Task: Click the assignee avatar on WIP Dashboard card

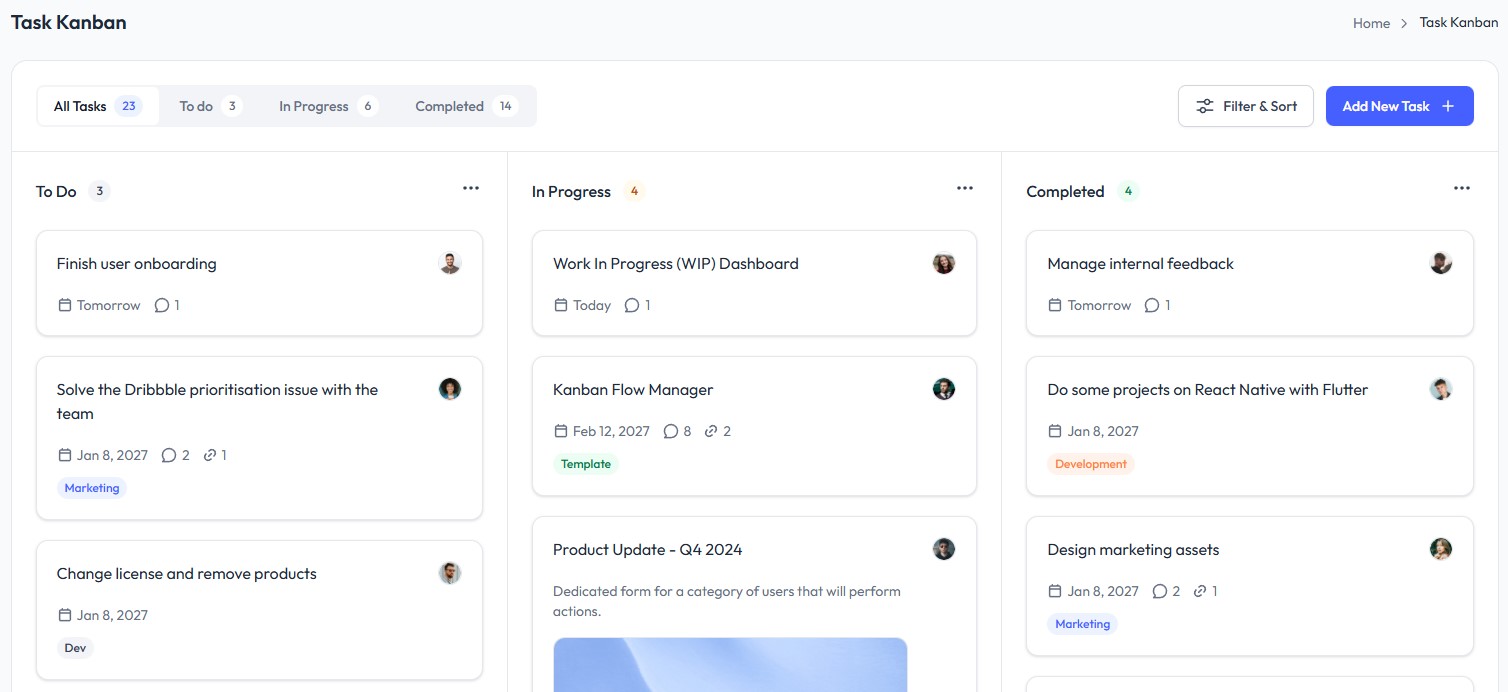Action: tap(943, 263)
